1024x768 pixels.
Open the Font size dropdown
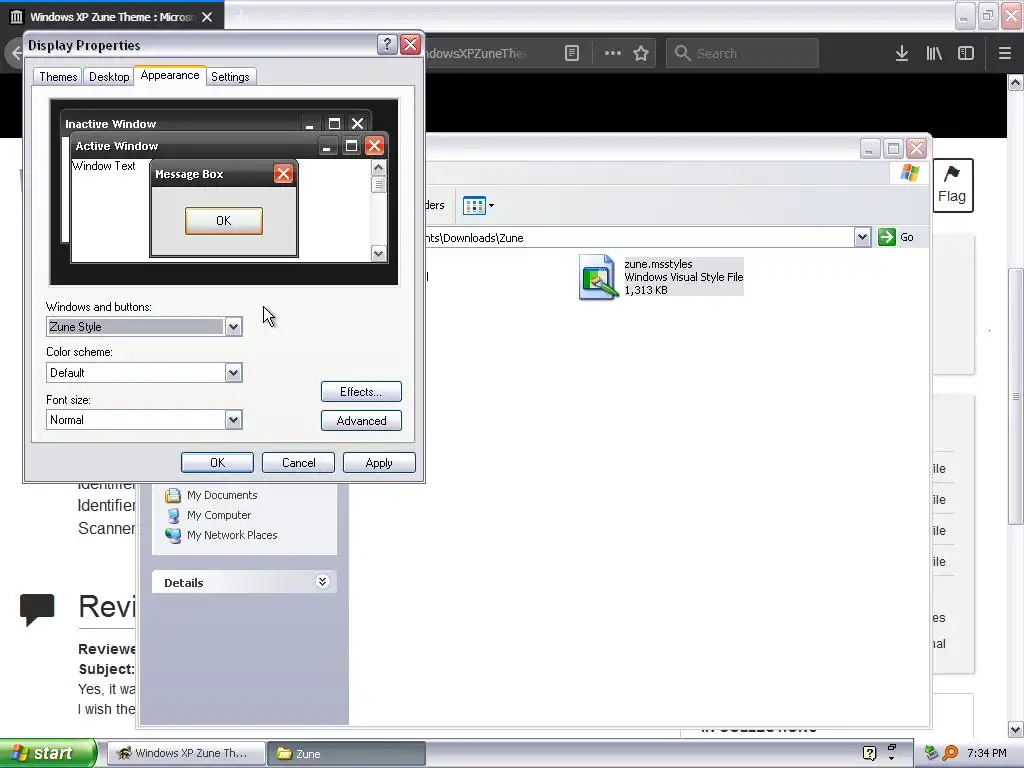[233, 420]
